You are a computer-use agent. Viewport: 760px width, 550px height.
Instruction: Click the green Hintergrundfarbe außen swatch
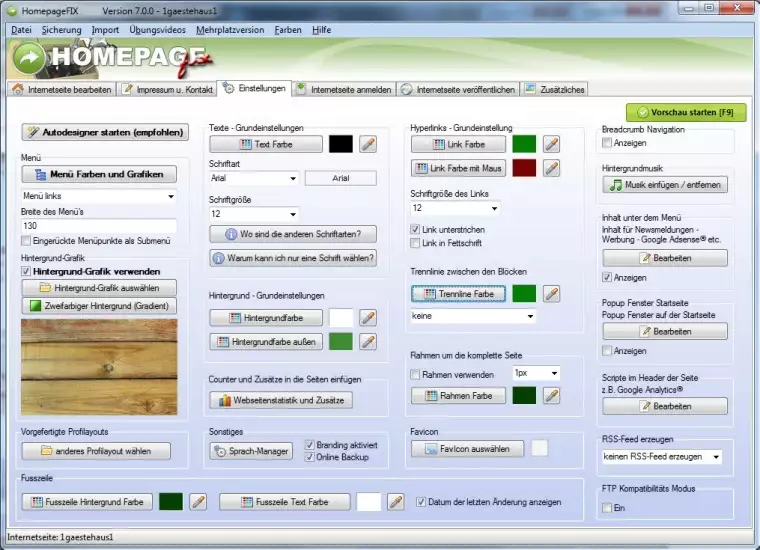pyautogui.click(x=341, y=342)
